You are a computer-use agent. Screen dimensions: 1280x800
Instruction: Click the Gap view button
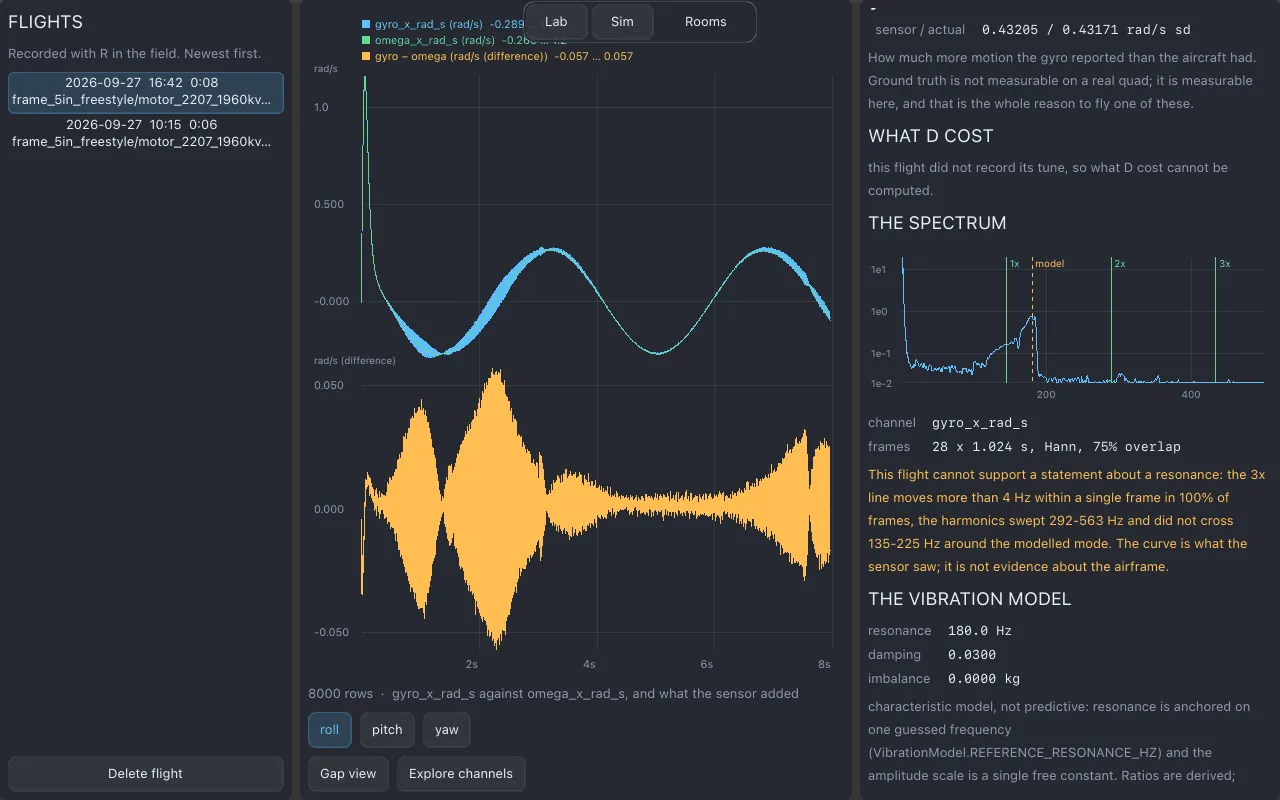click(348, 774)
